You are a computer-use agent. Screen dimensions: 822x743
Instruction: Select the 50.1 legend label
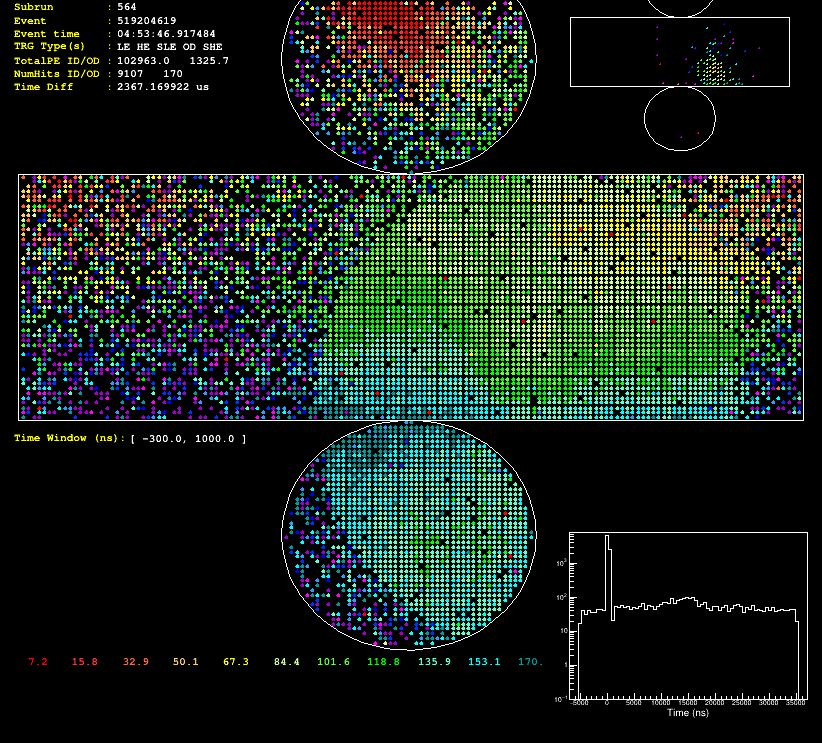click(x=186, y=662)
